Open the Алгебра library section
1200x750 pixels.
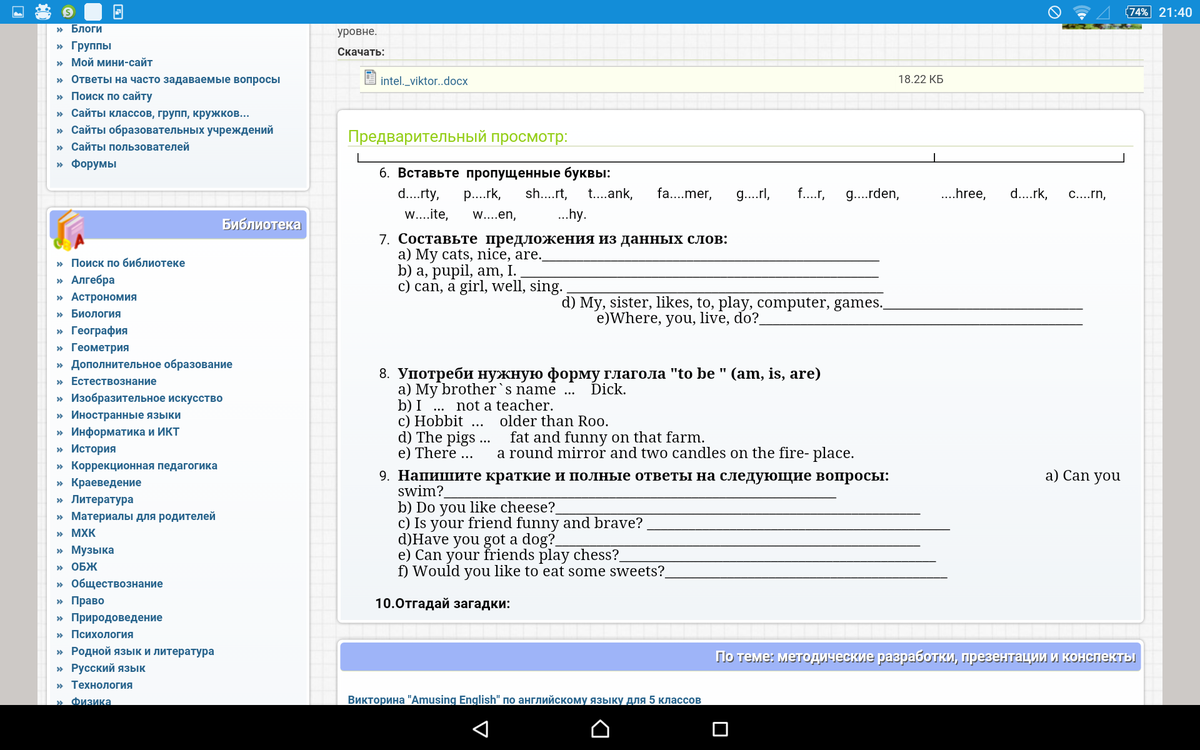92,280
